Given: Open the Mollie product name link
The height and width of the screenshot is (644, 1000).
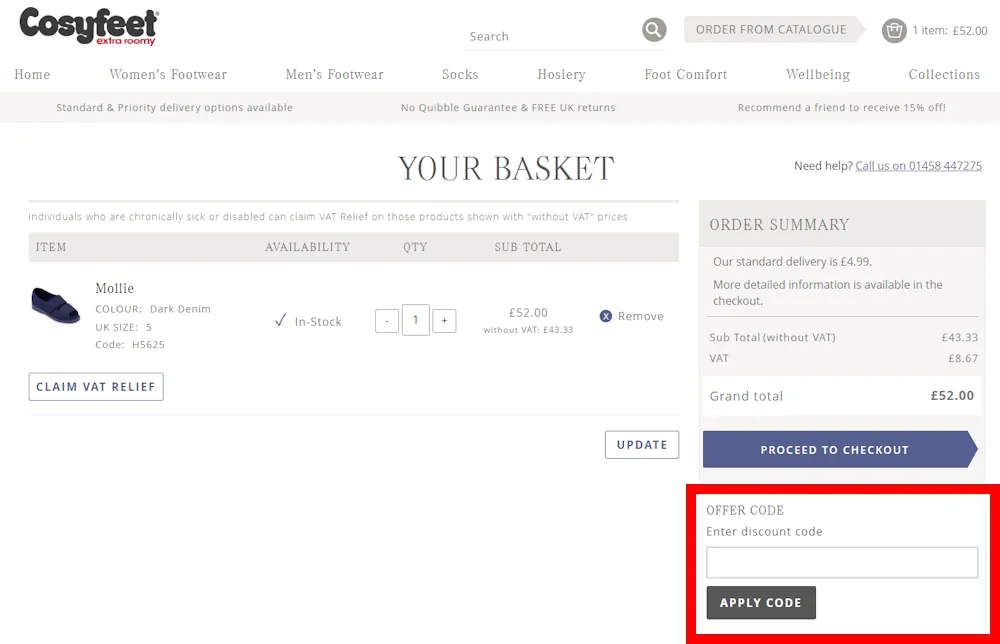Looking at the screenshot, I should [115, 288].
